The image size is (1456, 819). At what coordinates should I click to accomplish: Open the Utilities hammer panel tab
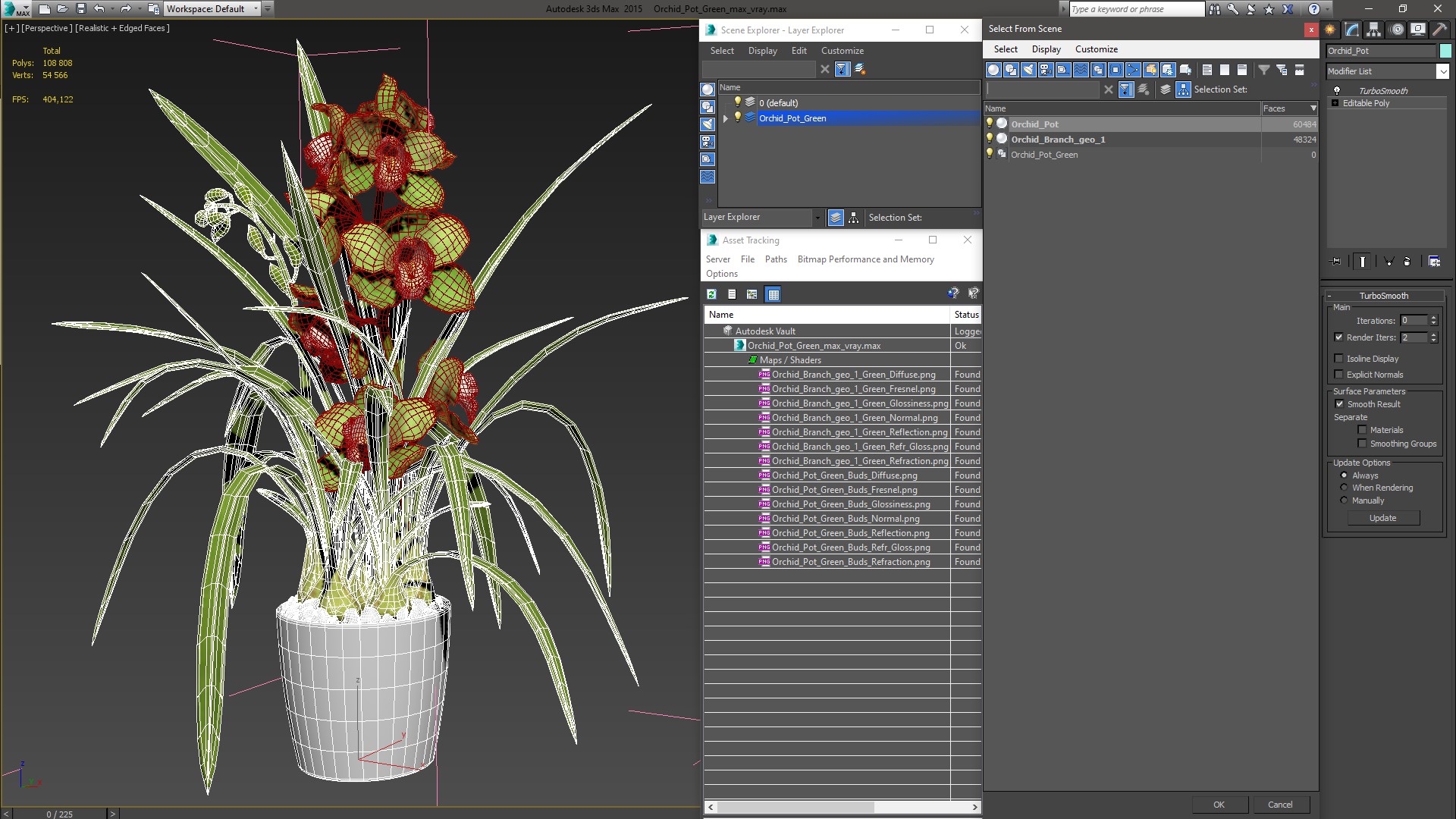pyautogui.click(x=1439, y=30)
